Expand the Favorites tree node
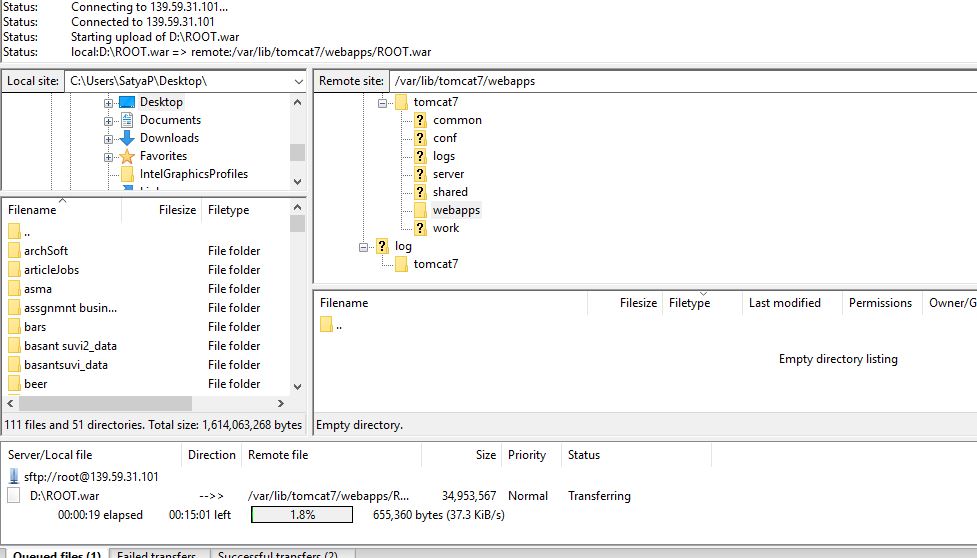Viewport: 977px width, 558px height. tap(108, 158)
